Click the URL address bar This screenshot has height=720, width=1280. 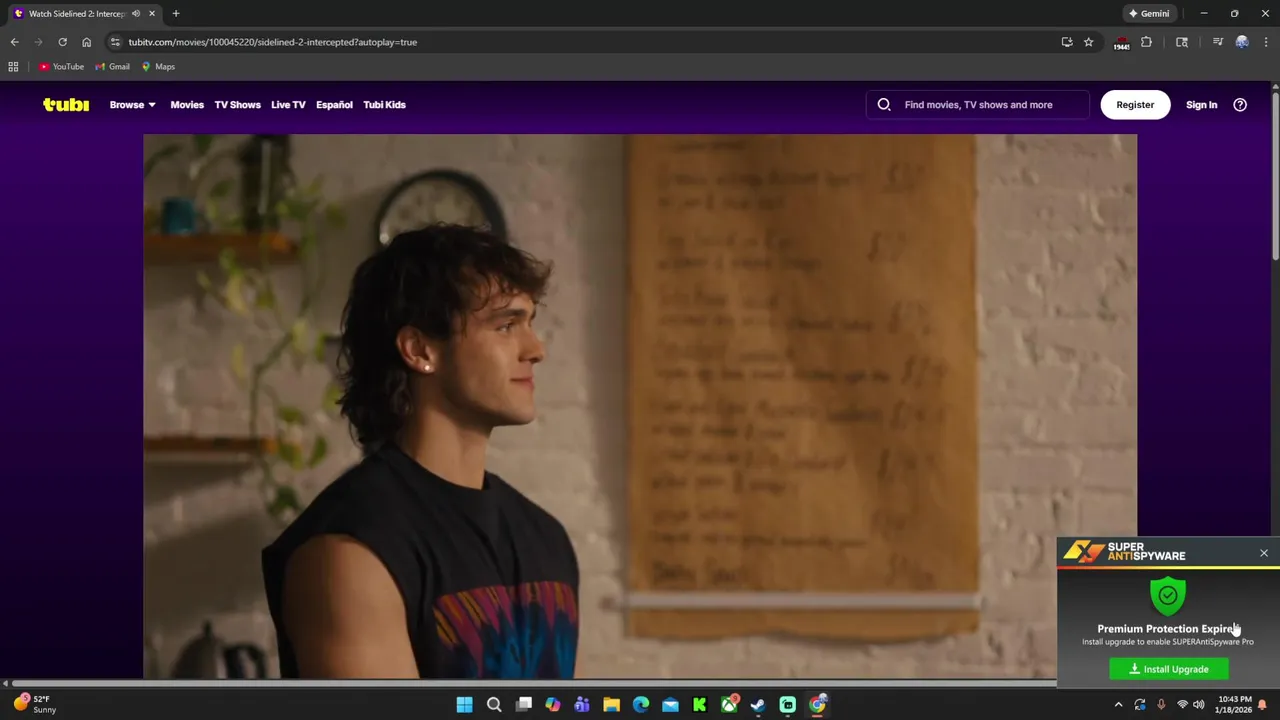(x=592, y=42)
